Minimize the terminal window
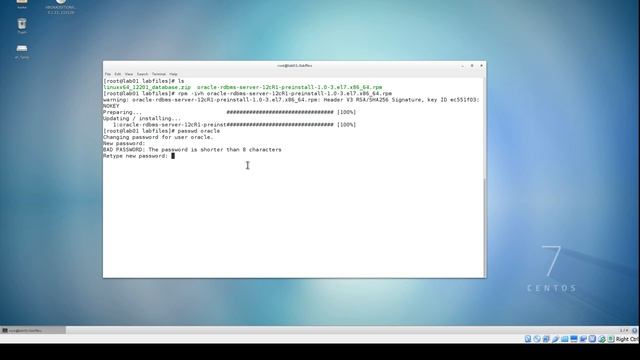Viewport: 640px width, 360px height. tap(462, 66)
